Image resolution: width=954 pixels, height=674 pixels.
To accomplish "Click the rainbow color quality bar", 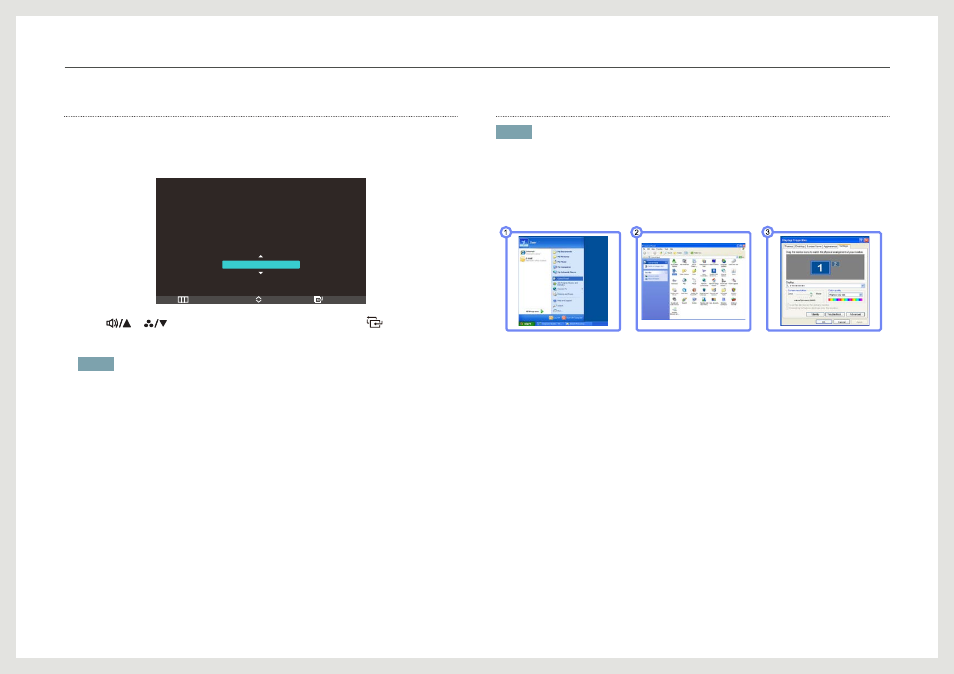I will pyautogui.click(x=845, y=300).
